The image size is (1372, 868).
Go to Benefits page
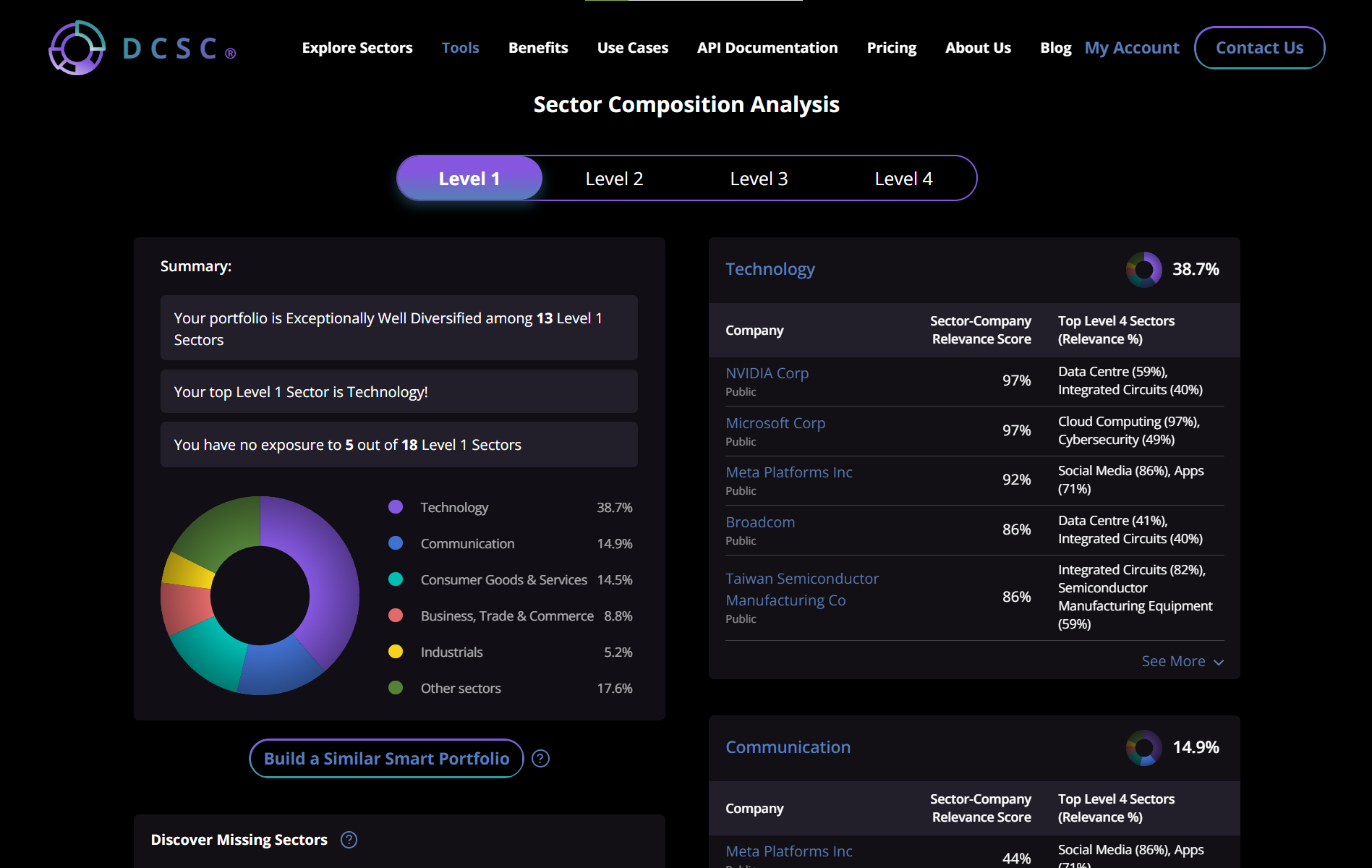click(538, 48)
